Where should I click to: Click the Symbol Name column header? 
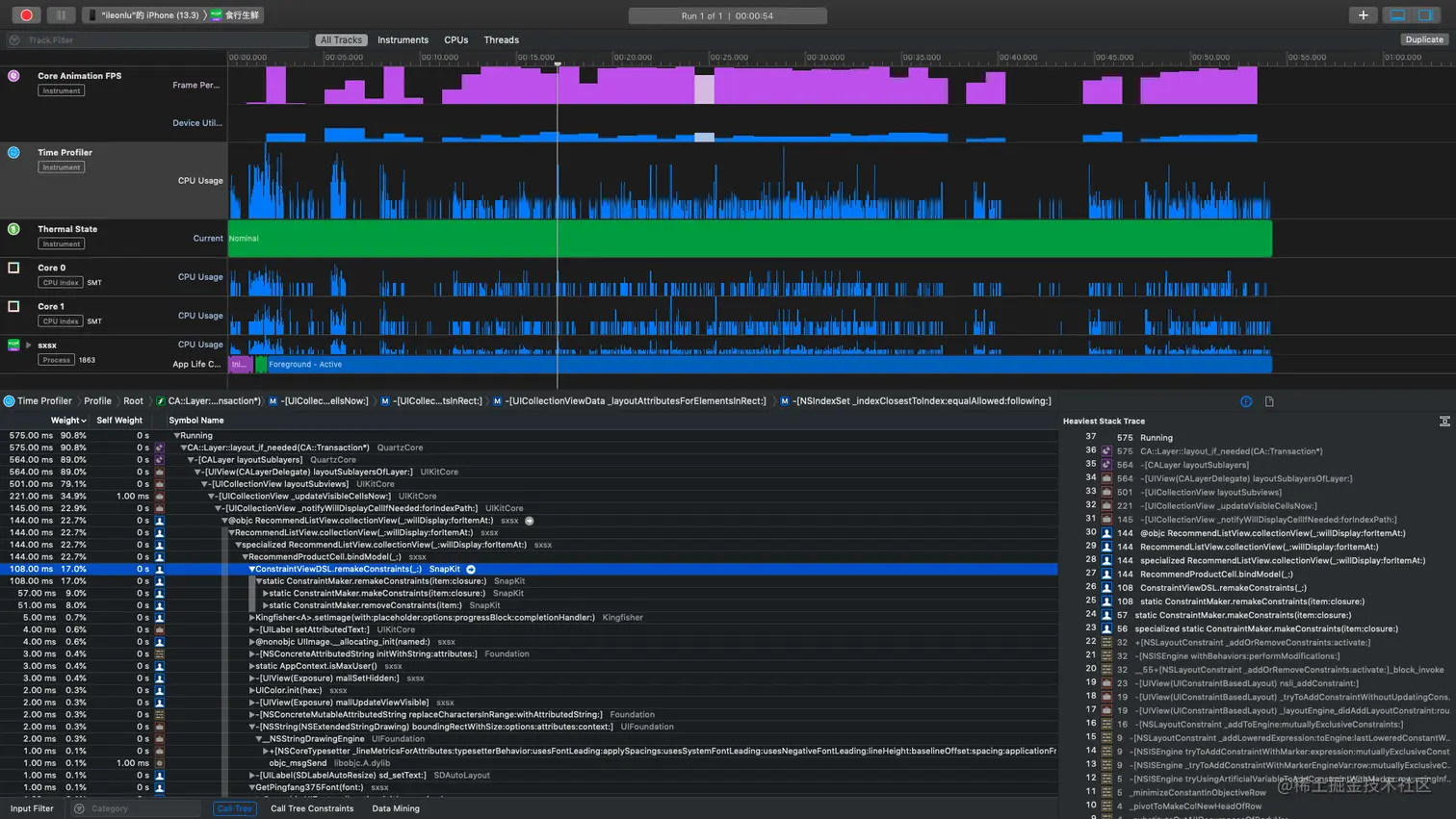[196, 420]
